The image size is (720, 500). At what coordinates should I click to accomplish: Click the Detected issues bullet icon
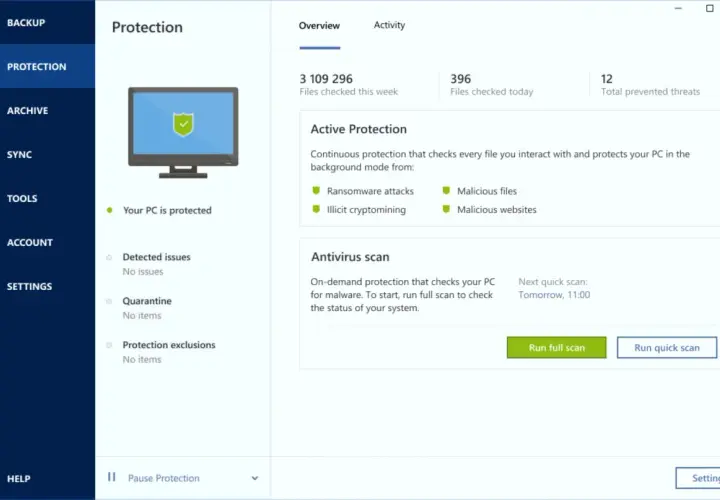click(109, 257)
